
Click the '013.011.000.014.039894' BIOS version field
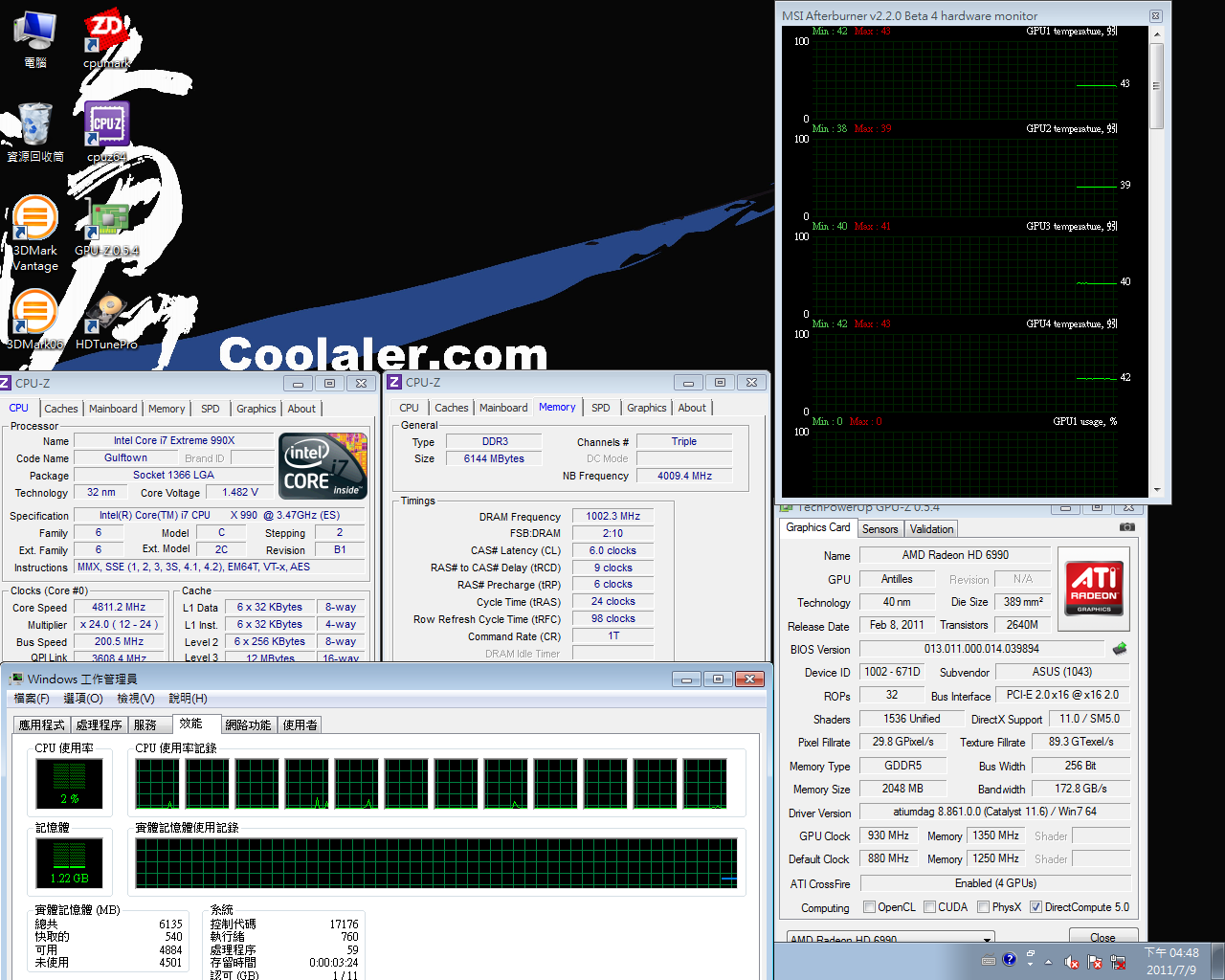point(982,649)
